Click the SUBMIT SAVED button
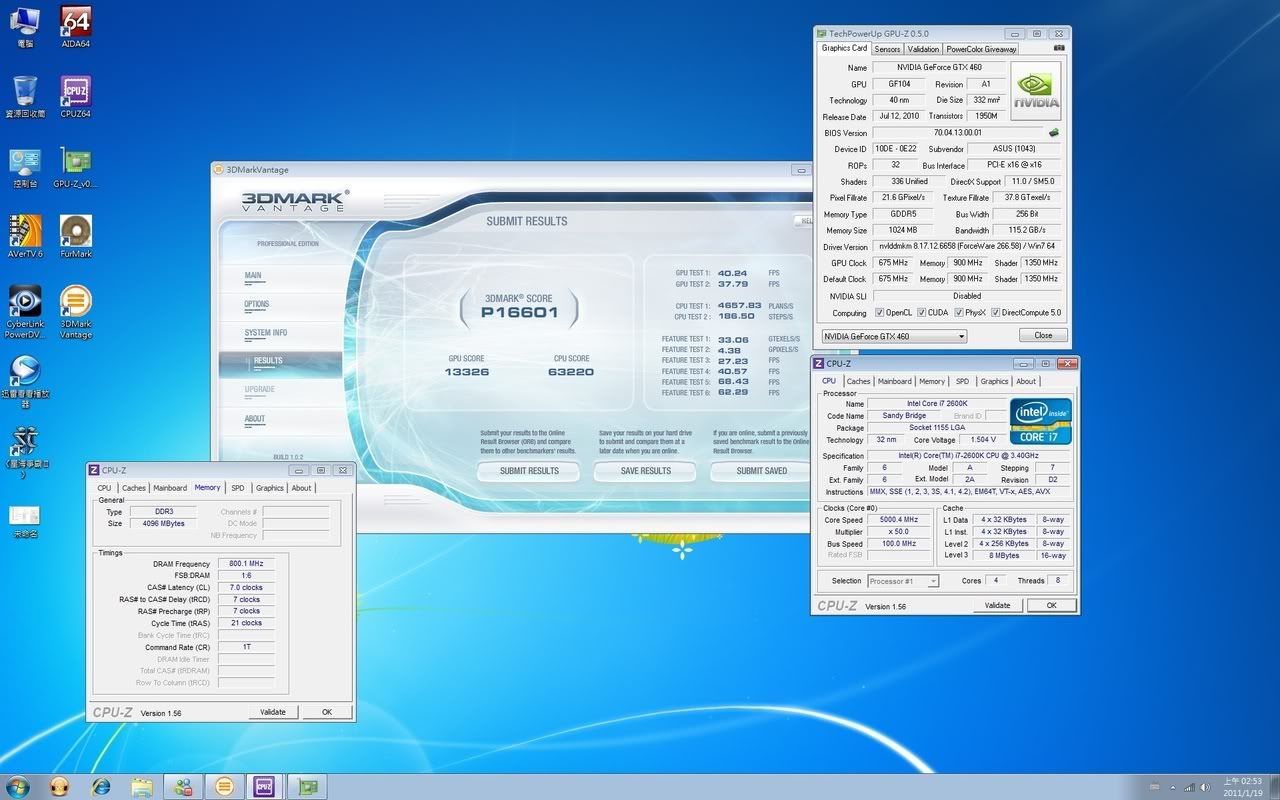 (762, 471)
